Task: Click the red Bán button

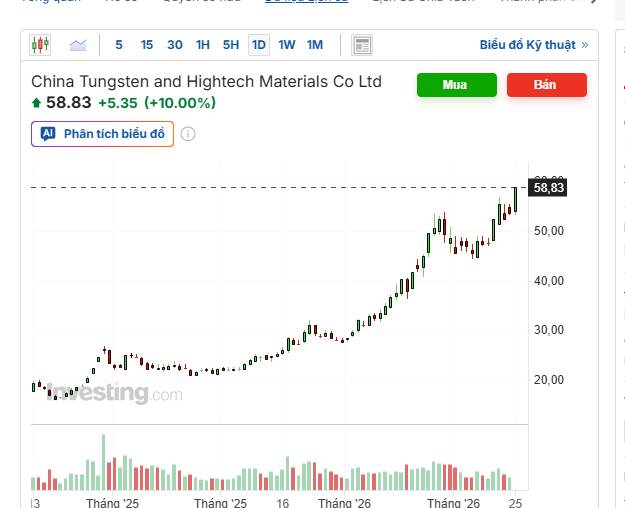Action: (x=547, y=85)
